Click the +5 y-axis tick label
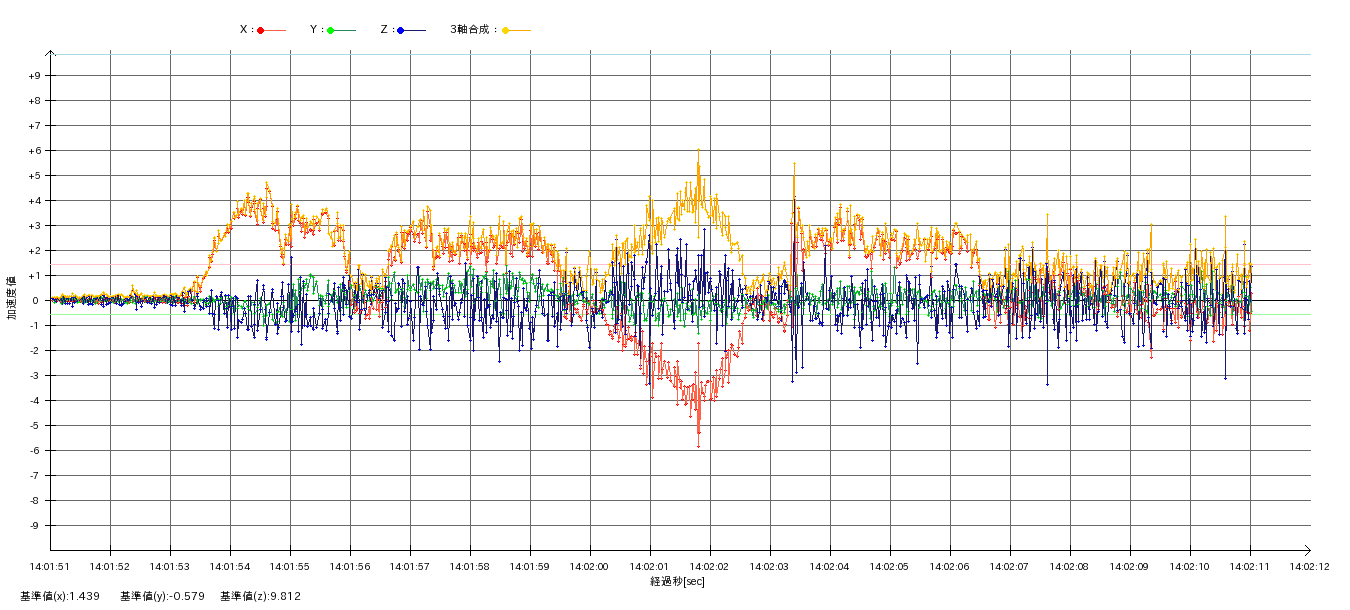 pyautogui.click(x=34, y=176)
